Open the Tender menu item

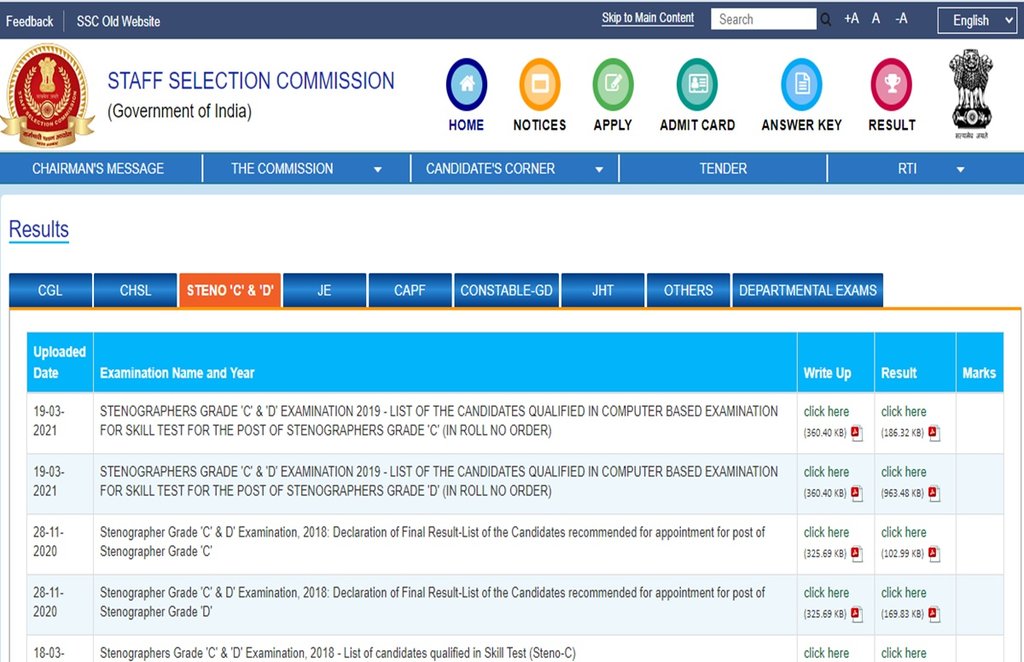[723, 168]
